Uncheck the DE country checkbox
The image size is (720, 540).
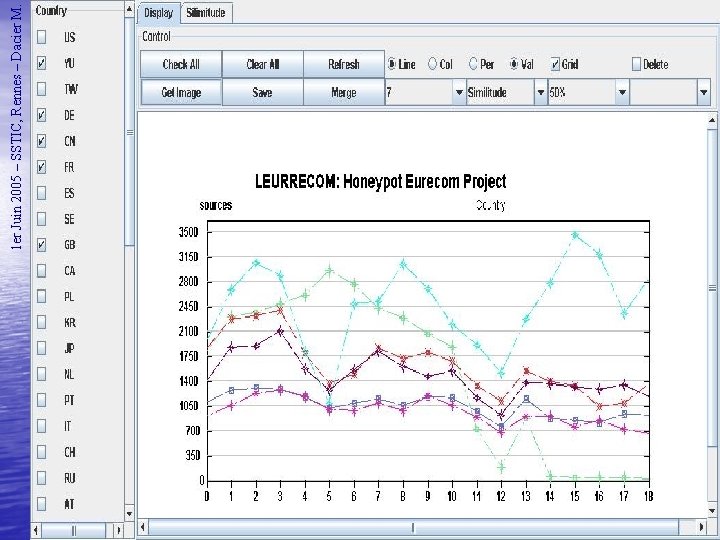coord(41,115)
